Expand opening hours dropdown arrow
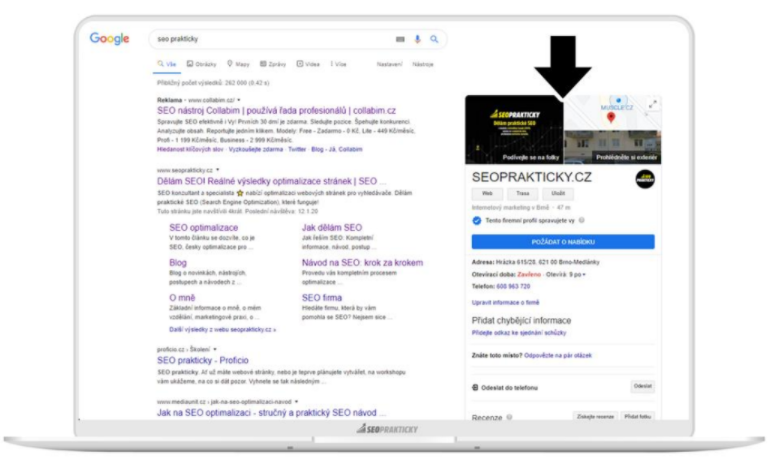The height and width of the screenshot is (461, 779). 584,275
